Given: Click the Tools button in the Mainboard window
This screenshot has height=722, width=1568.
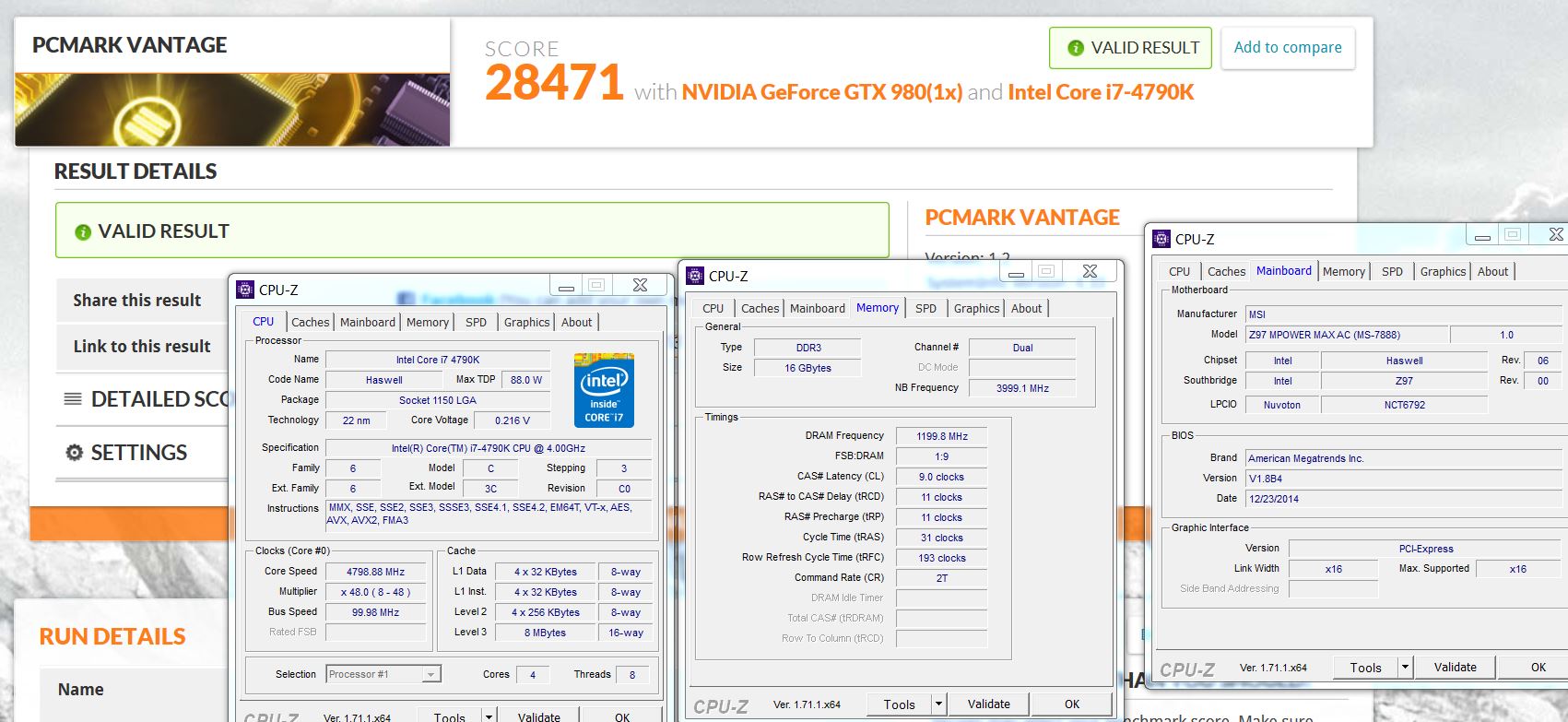Looking at the screenshot, I should 1365,668.
